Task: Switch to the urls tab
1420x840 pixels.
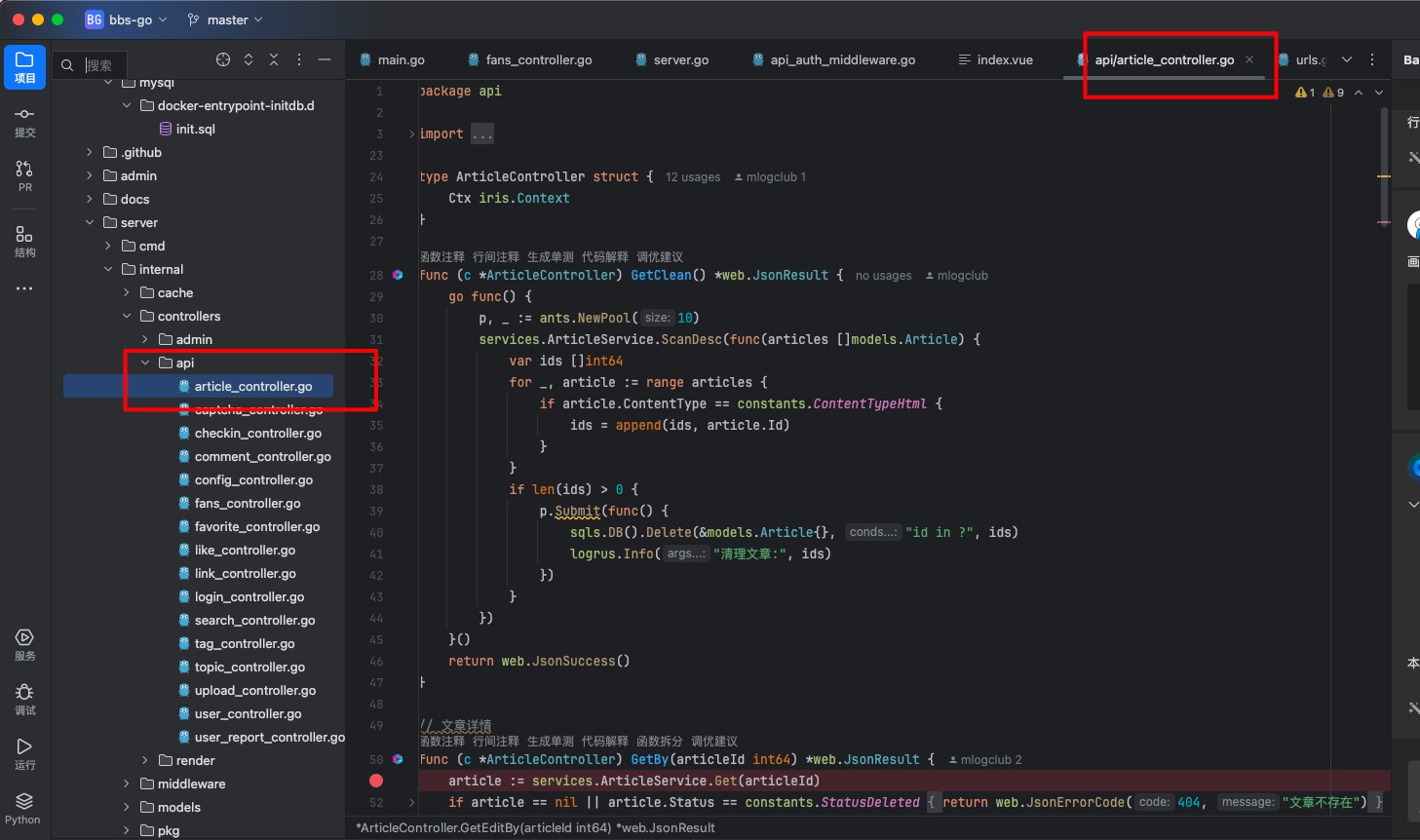Action: 1302,59
